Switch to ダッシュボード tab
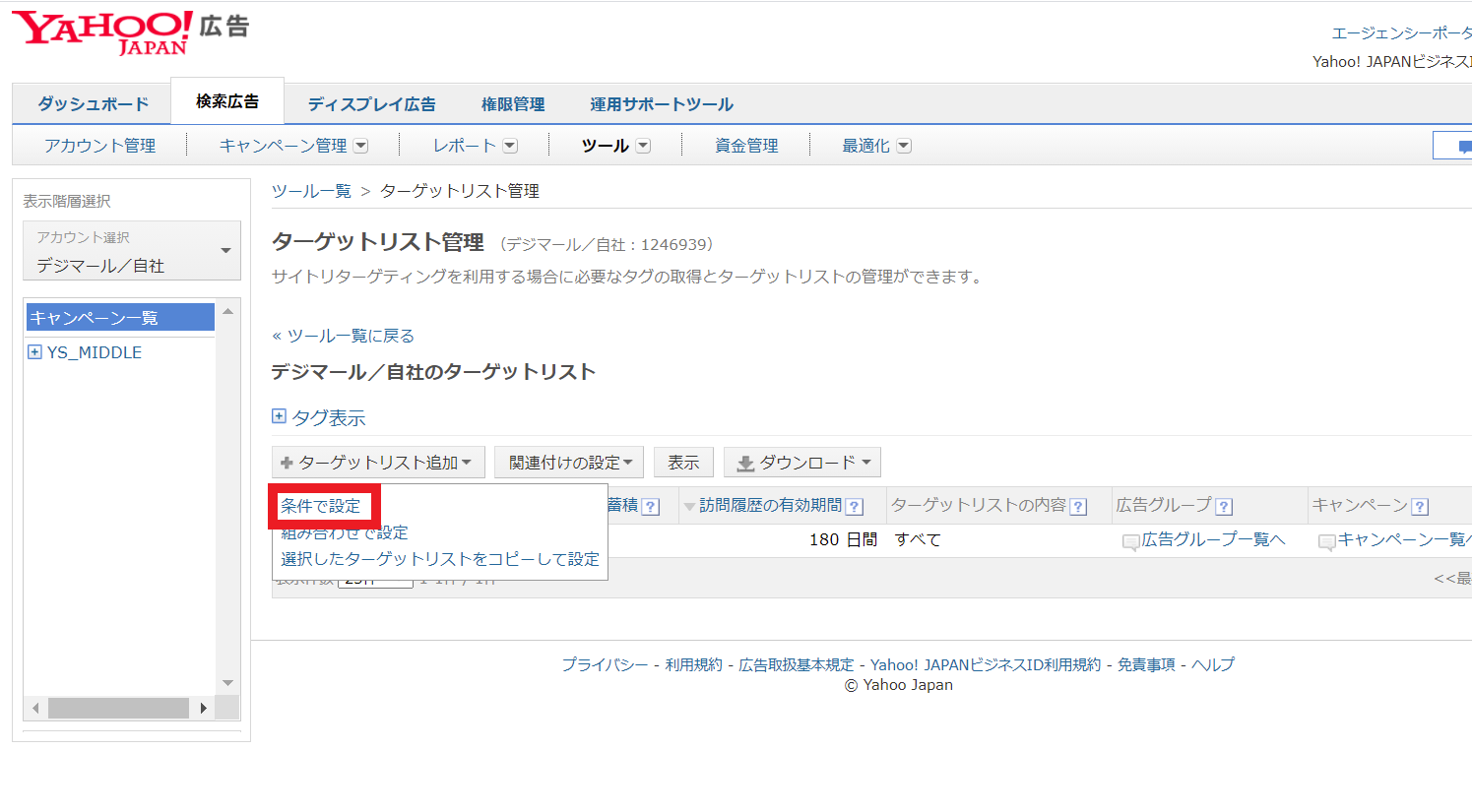This screenshot has width=1472, height=812. click(93, 104)
